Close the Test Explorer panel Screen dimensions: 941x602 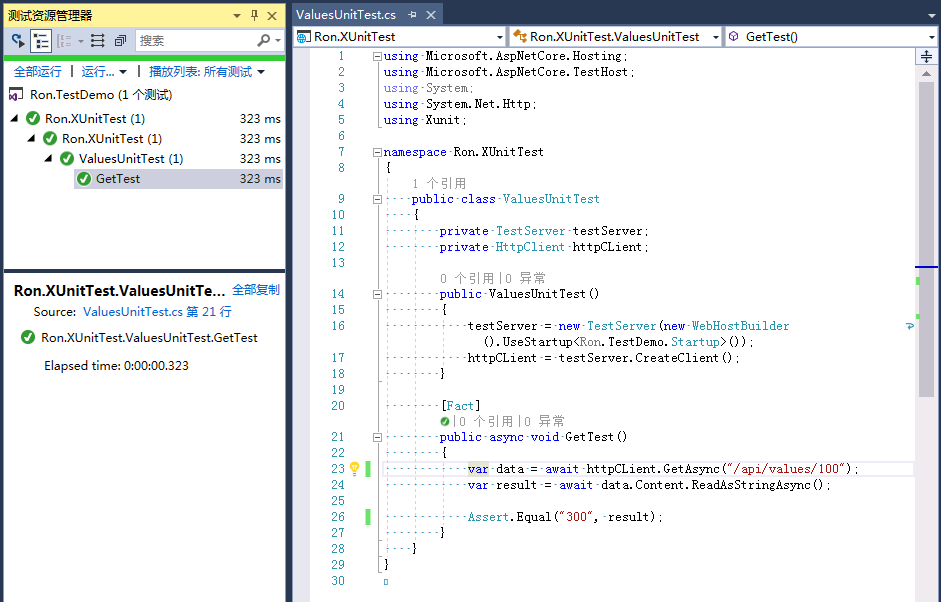272,16
